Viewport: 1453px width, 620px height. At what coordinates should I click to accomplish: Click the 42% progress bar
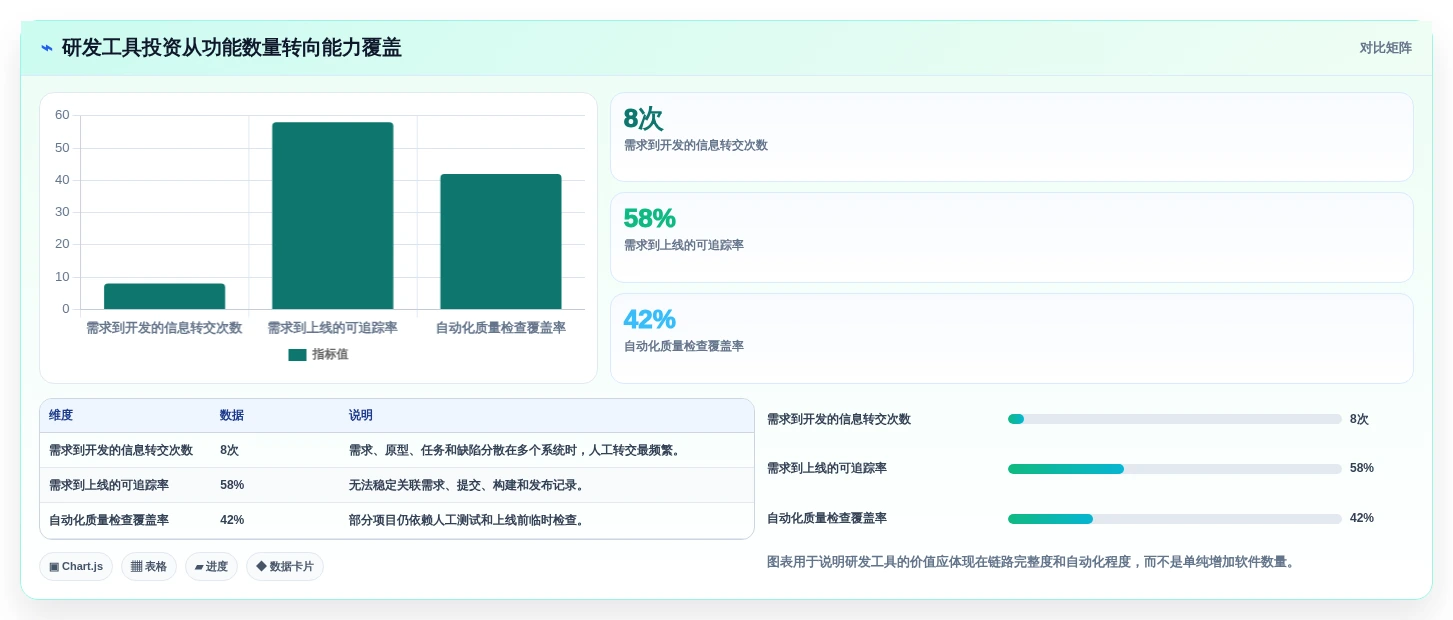pos(1175,519)
